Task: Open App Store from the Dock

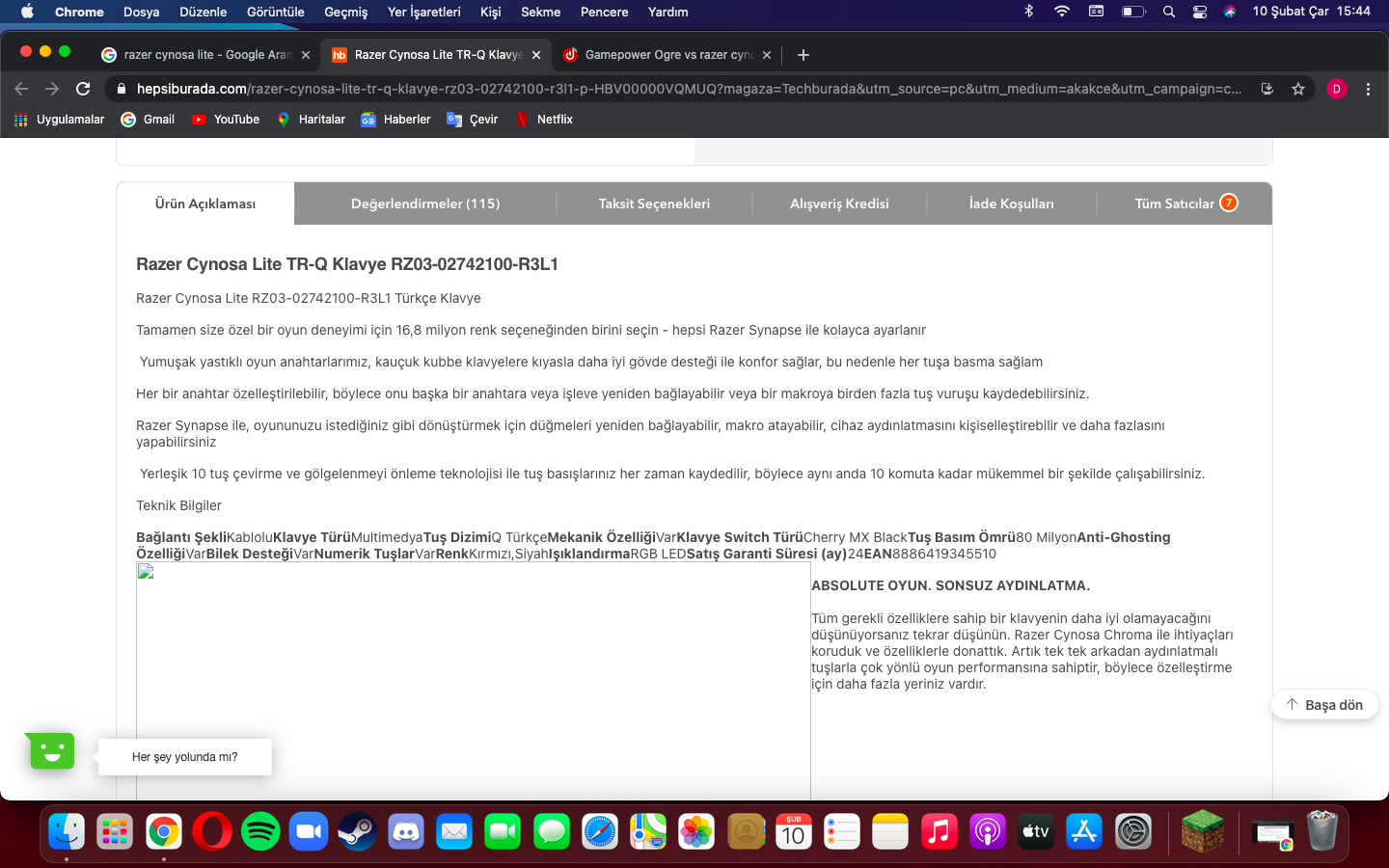Action: [1084, 831]
